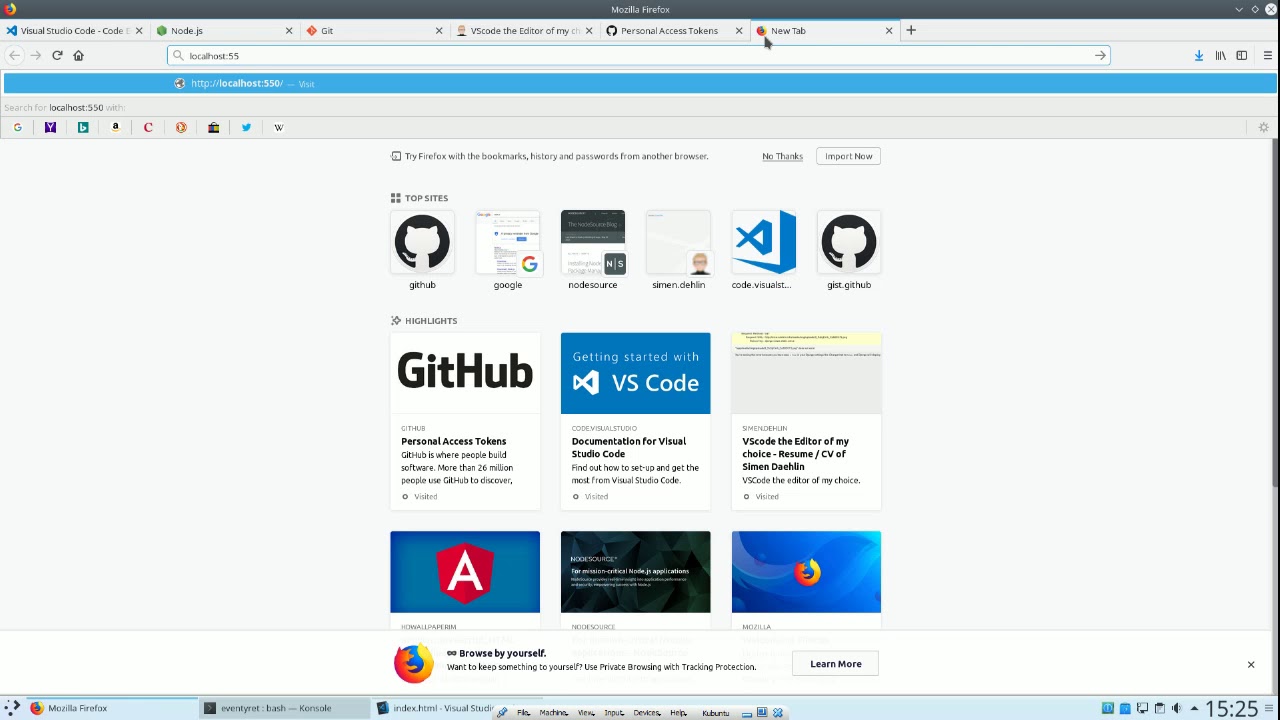Show the sidebars icon
Viewport: 1280px width, 720px height.
coord(1241,55)
